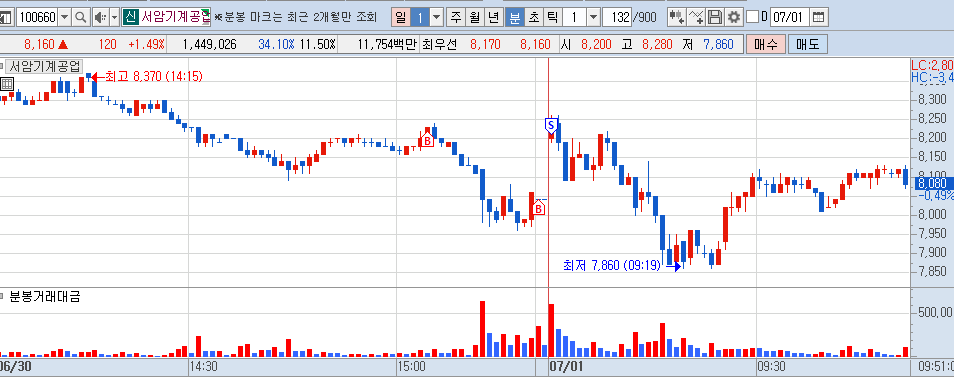954x377 pixels.
Task: Click the add indicator line icon
Action: point(696,17)
